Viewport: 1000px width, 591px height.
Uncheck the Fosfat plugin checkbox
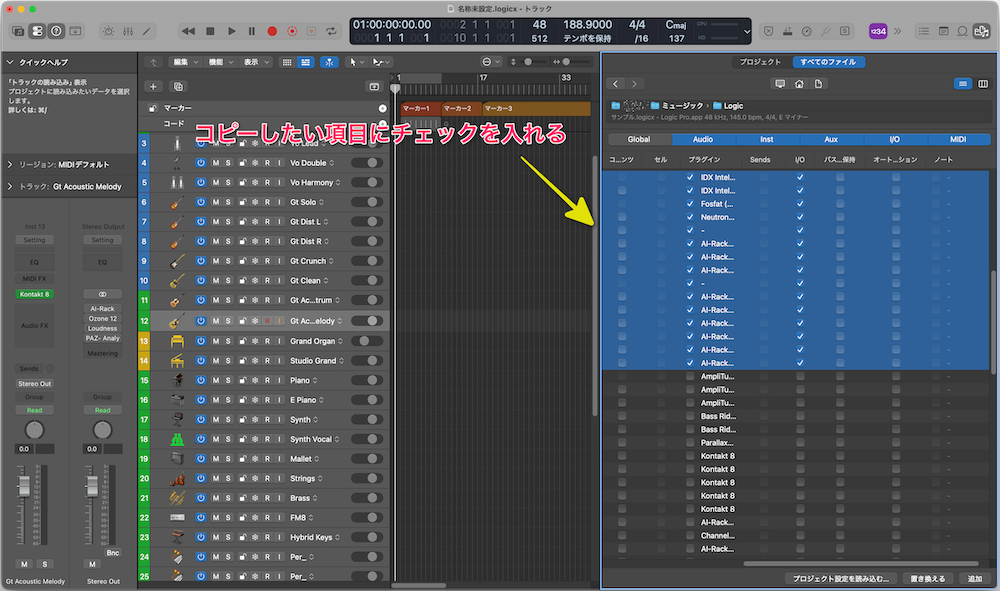pos(690,204)
